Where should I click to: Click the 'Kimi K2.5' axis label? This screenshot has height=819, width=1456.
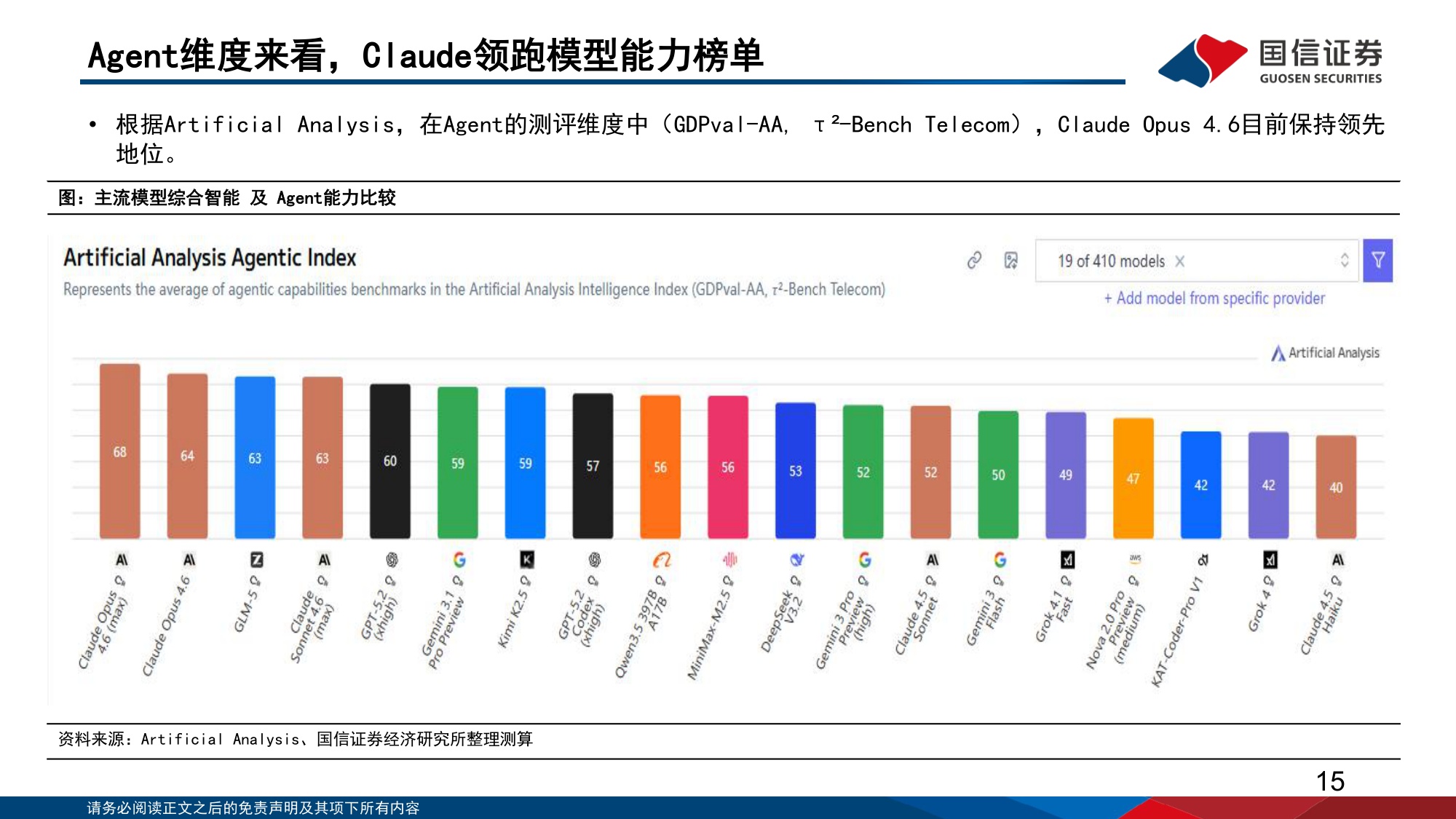pyautogui.click(x=515, y=612)
